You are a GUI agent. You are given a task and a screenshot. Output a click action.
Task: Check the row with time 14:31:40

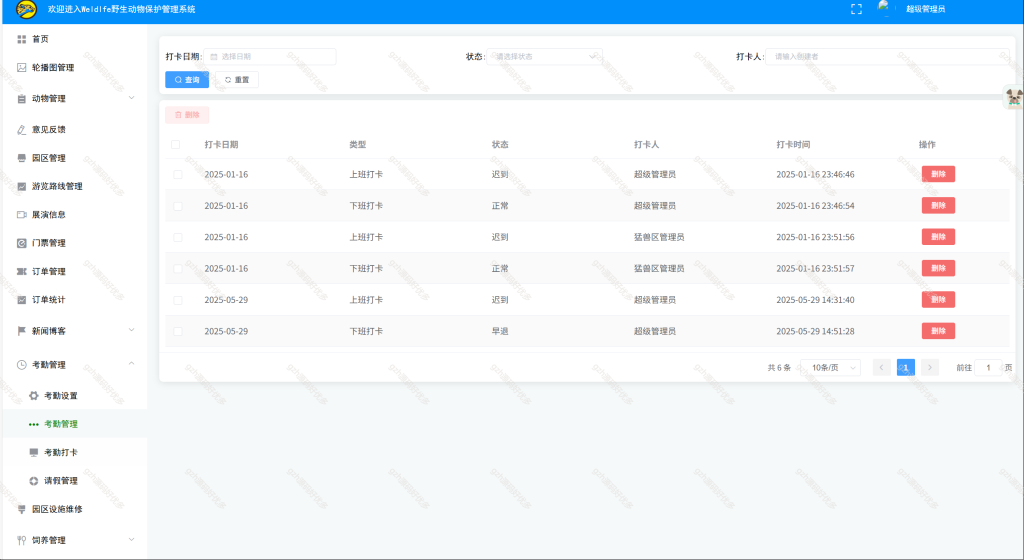pos(178,300)
